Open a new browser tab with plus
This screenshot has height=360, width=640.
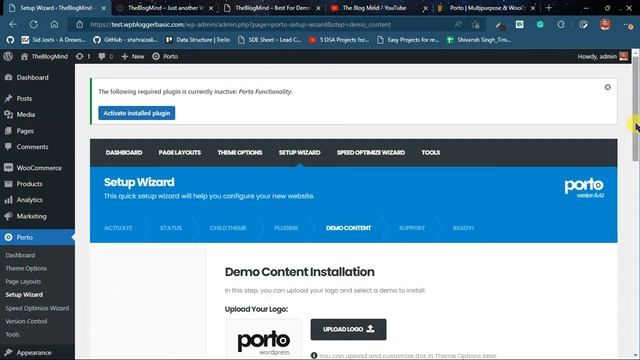point(549,8)
